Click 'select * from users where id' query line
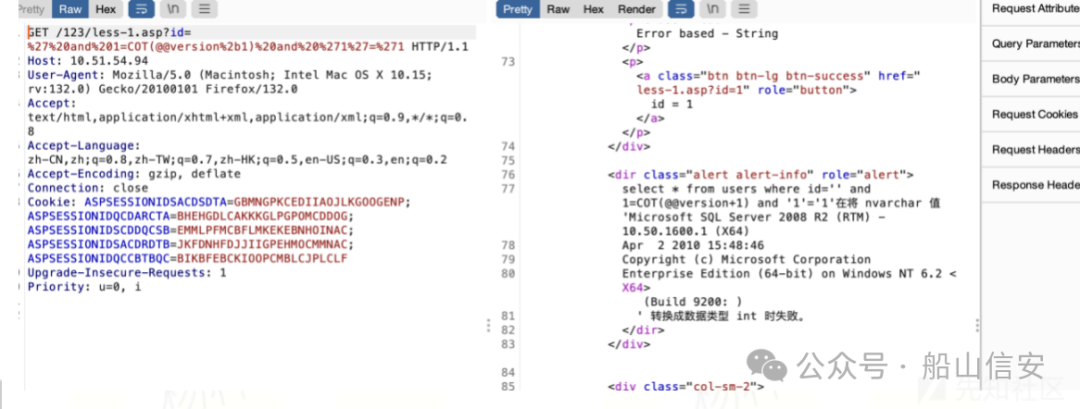 pos(747,189)
